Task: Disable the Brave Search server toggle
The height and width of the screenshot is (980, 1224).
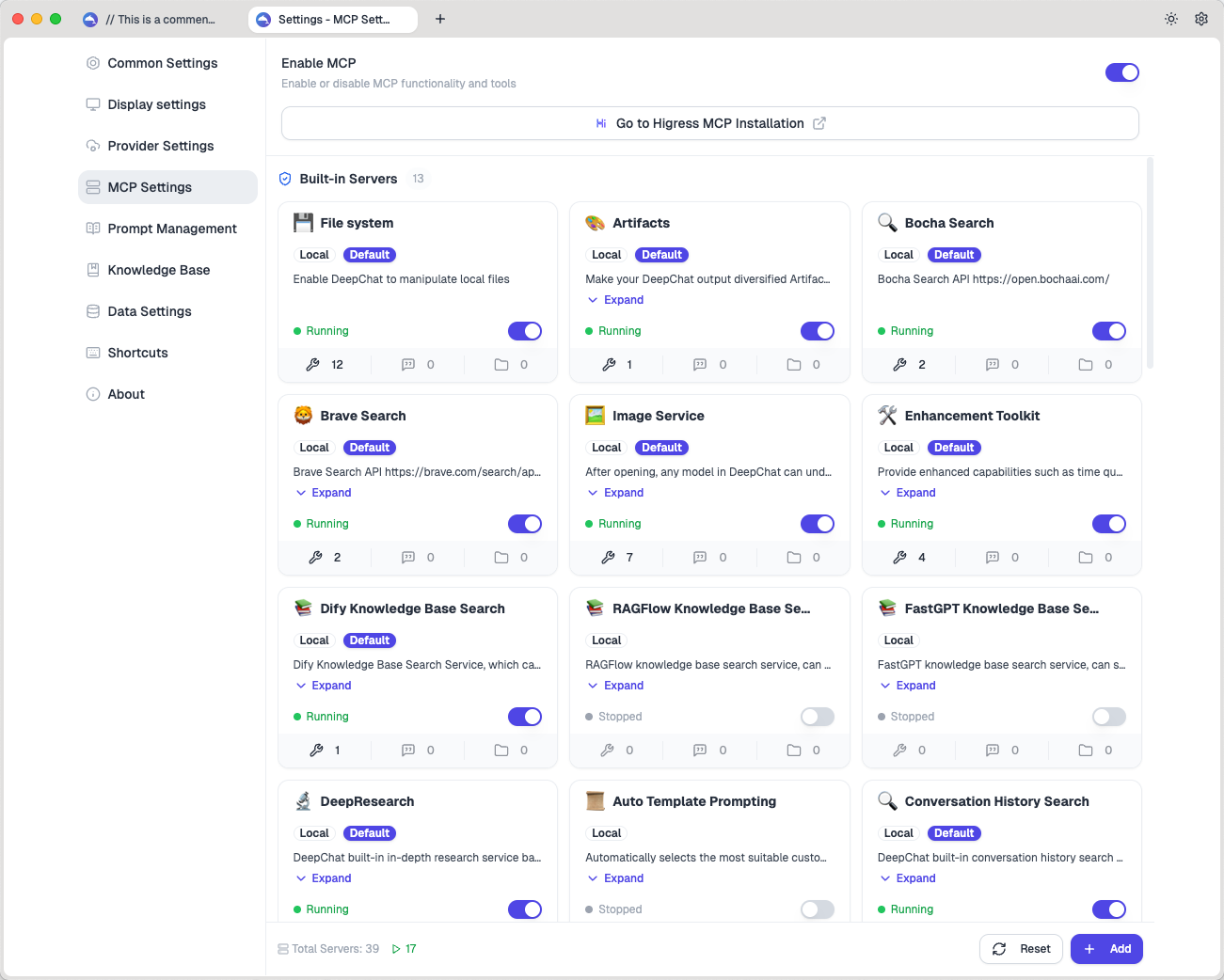Action: click(x=525, y=524)
